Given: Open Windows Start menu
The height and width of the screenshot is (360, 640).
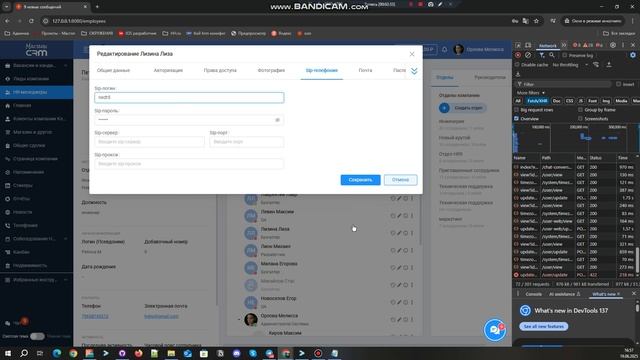Looking at the screenshot, I should pyautogui.click(x=8, y=353).
